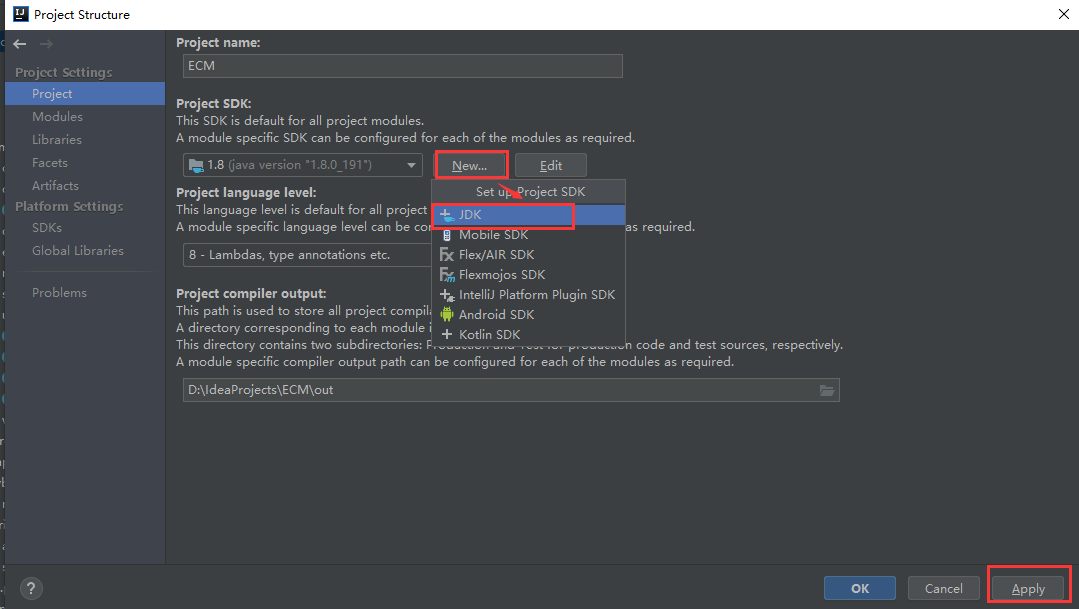Click the compiler output path field
Image resolution: width=1079 pixels, height=609 pixels.
pos(511,390)
